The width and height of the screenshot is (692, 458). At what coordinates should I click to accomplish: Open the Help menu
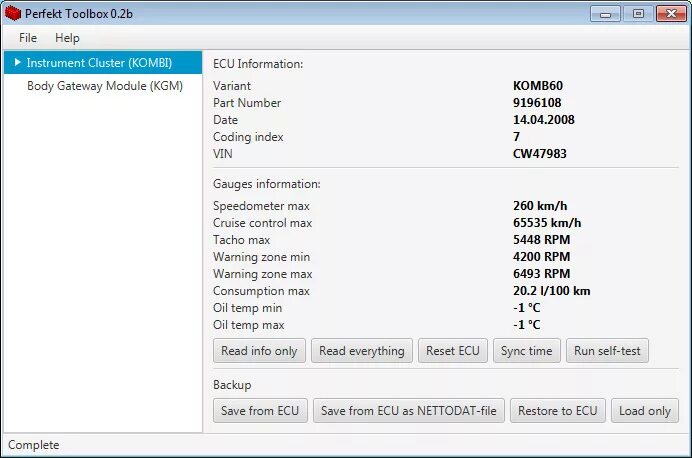[x=67, y=38]
